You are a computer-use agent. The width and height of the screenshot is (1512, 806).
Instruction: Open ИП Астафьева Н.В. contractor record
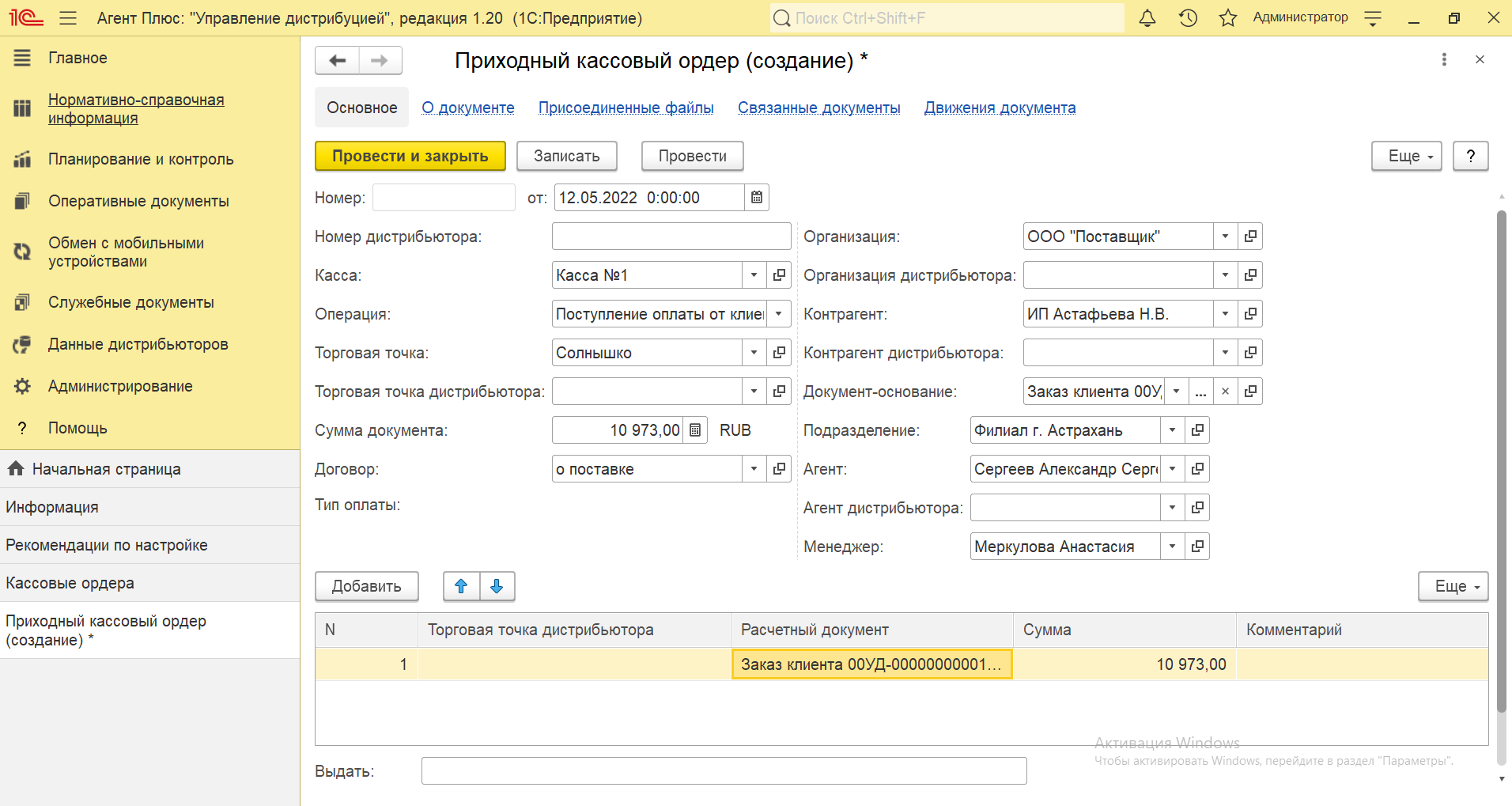coord(1250,314)
